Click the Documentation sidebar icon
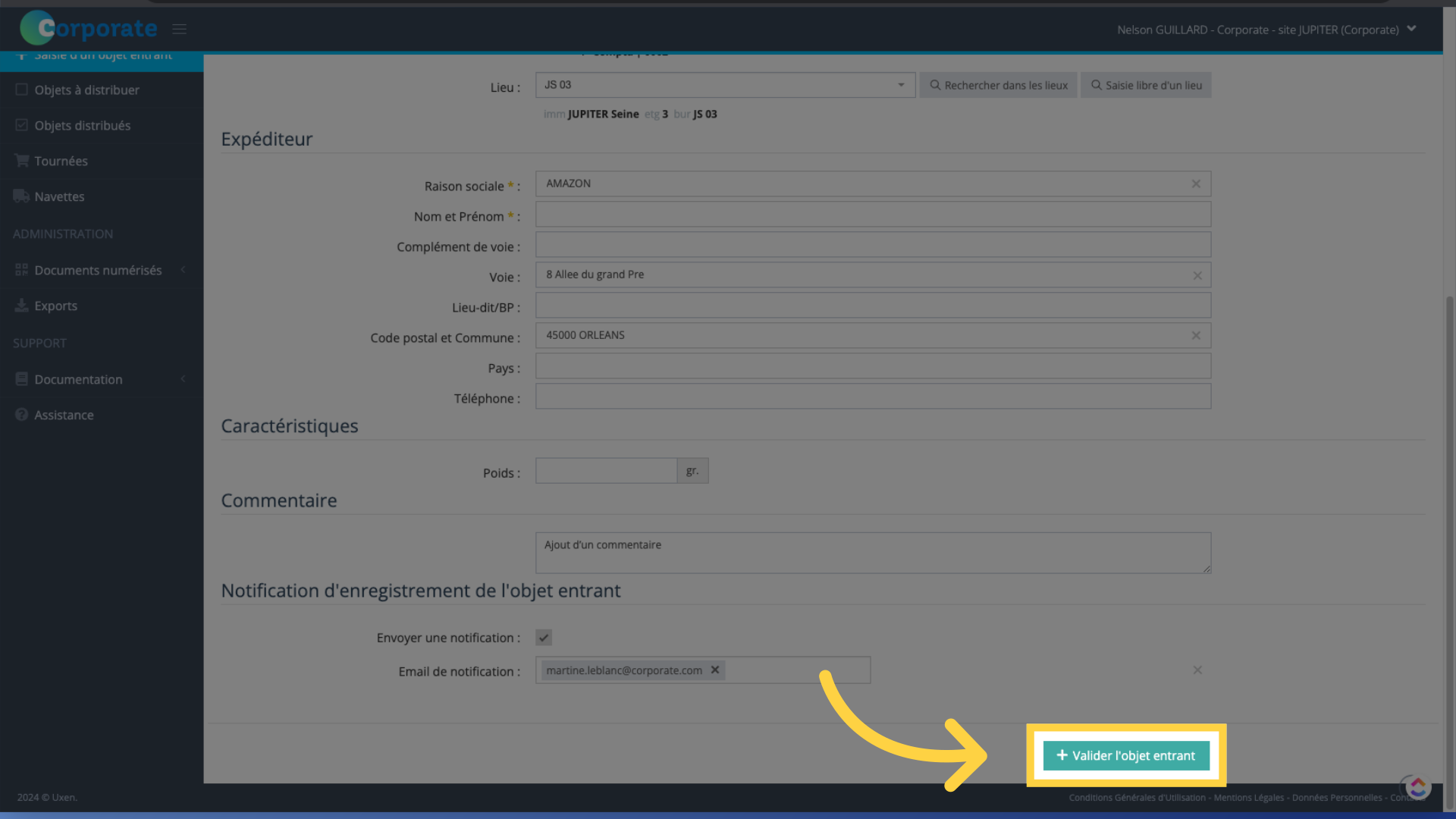This screenshot has height=819, width=1456. 21,378
